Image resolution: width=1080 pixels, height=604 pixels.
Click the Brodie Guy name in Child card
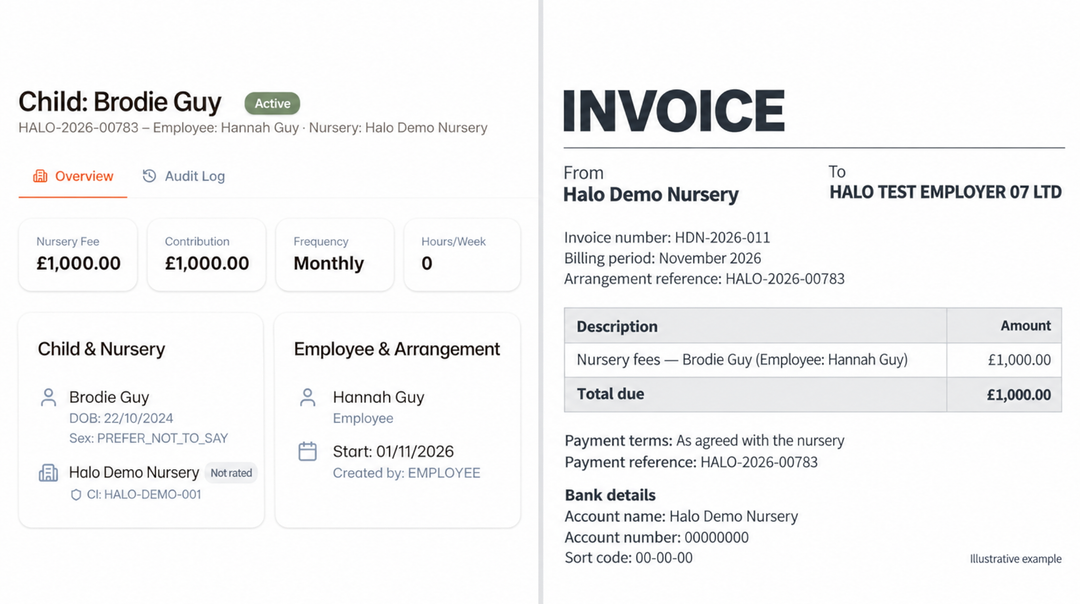click(109, 397)
